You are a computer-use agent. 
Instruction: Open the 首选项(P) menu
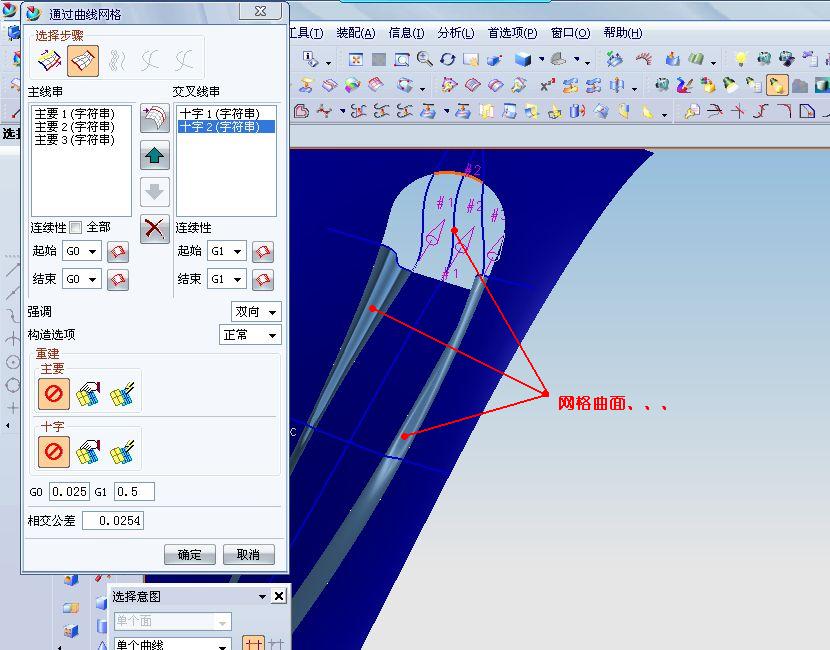(512, 33)
